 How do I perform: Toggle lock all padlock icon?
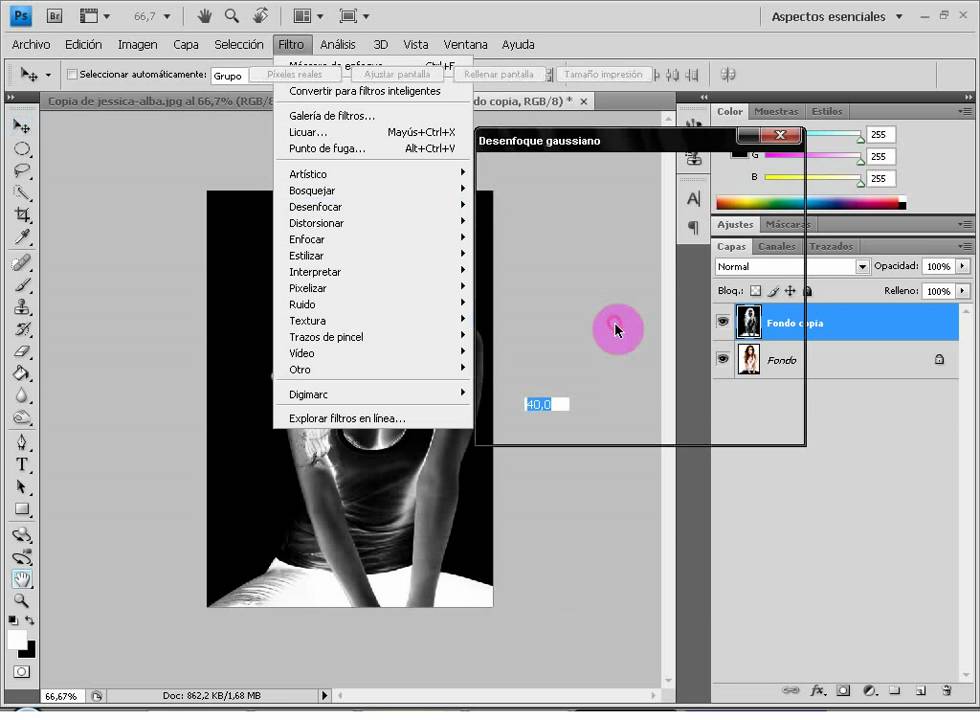[808, 291]
